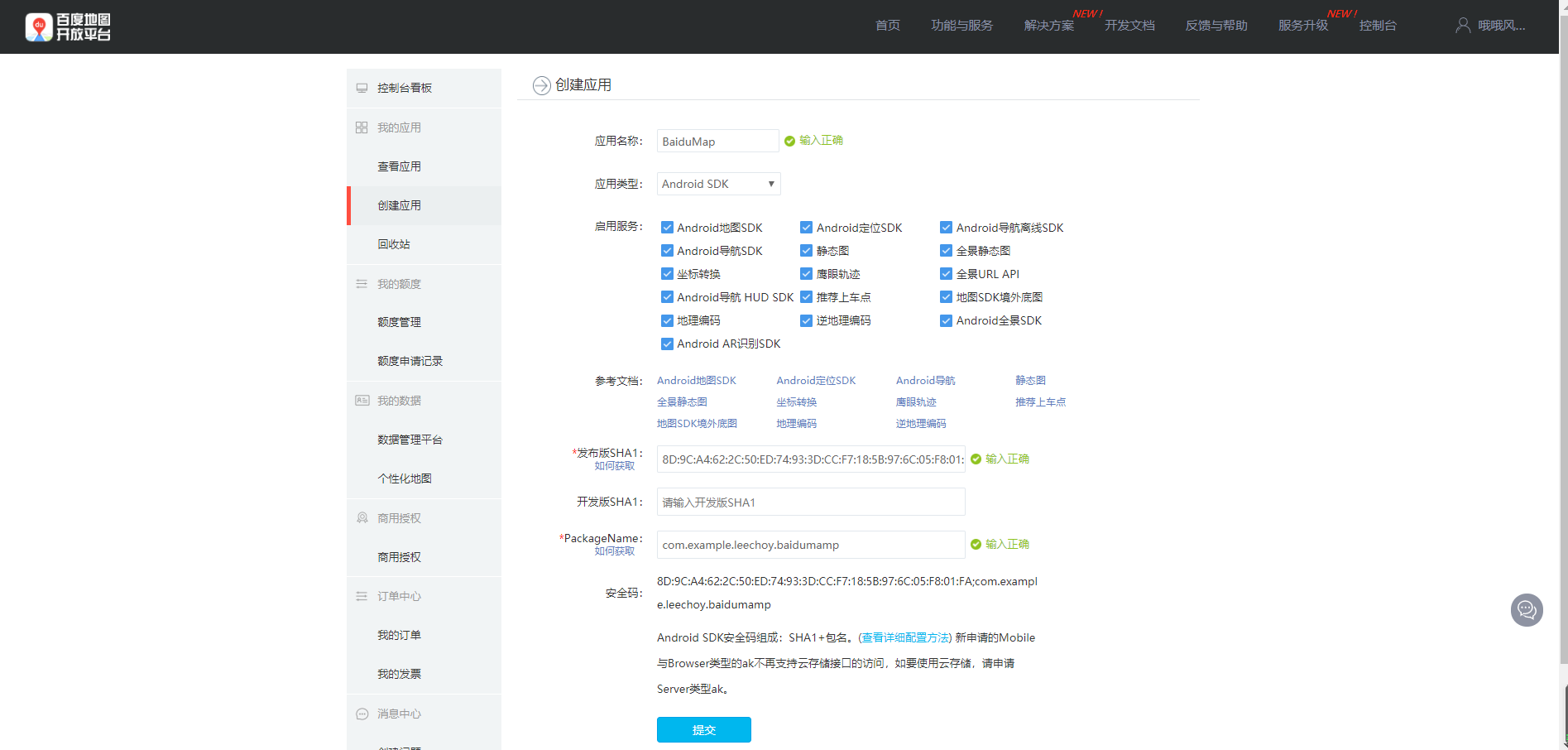Disable the 地理编码 checkbox
This screenshot has height=750, width=1568.
(667, 320)
